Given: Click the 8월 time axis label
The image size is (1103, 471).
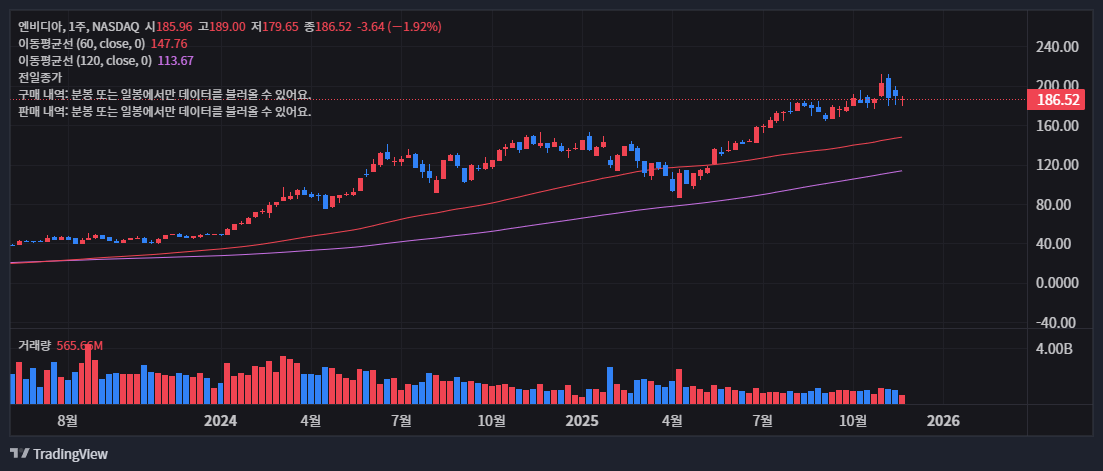Looking at the screenshot, I should click(67, 421).
